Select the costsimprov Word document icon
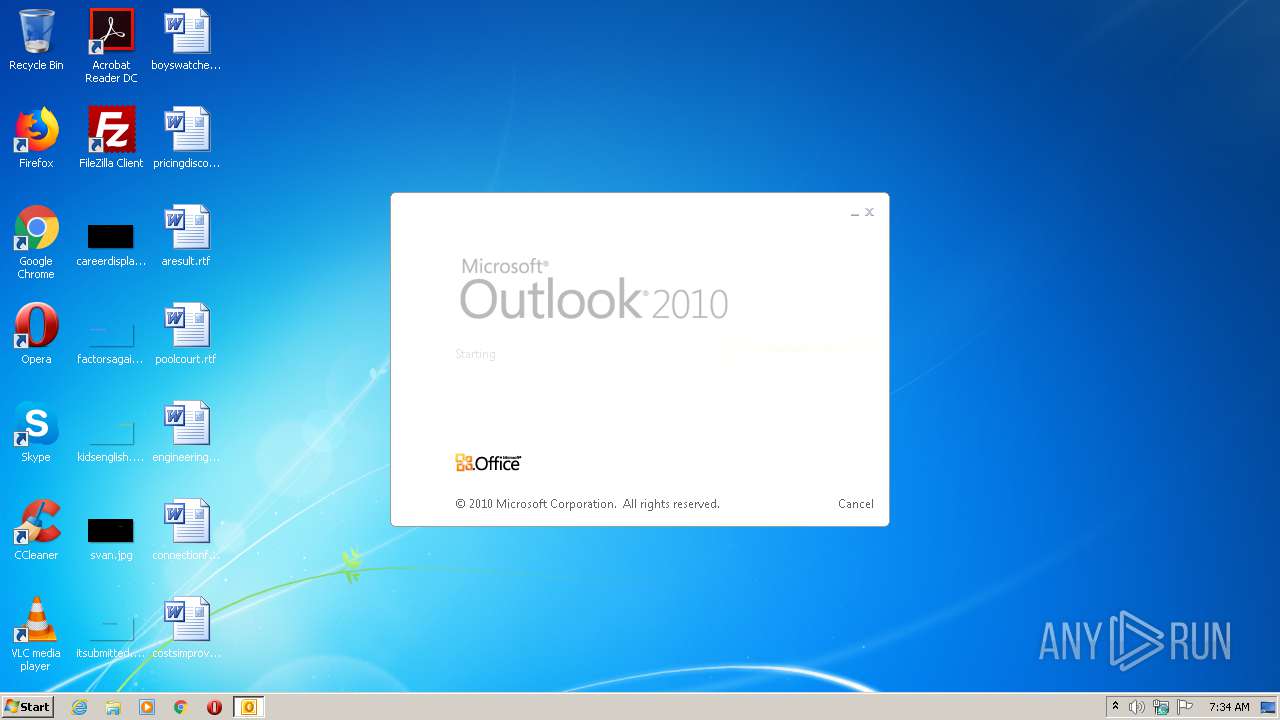 click(x=186, y=628)
